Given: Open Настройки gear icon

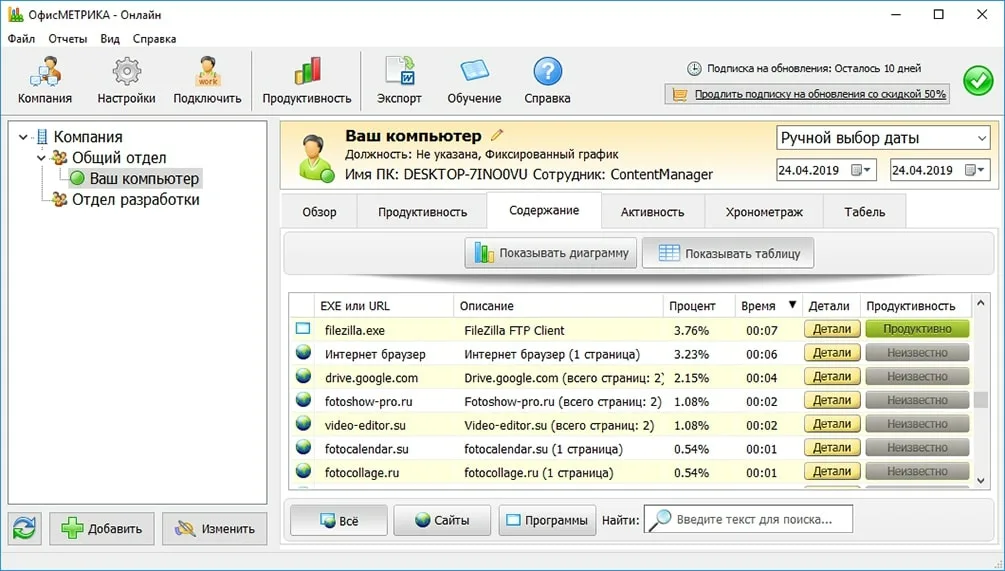Looking at the screenshot, I should click(x=126, y=73).
